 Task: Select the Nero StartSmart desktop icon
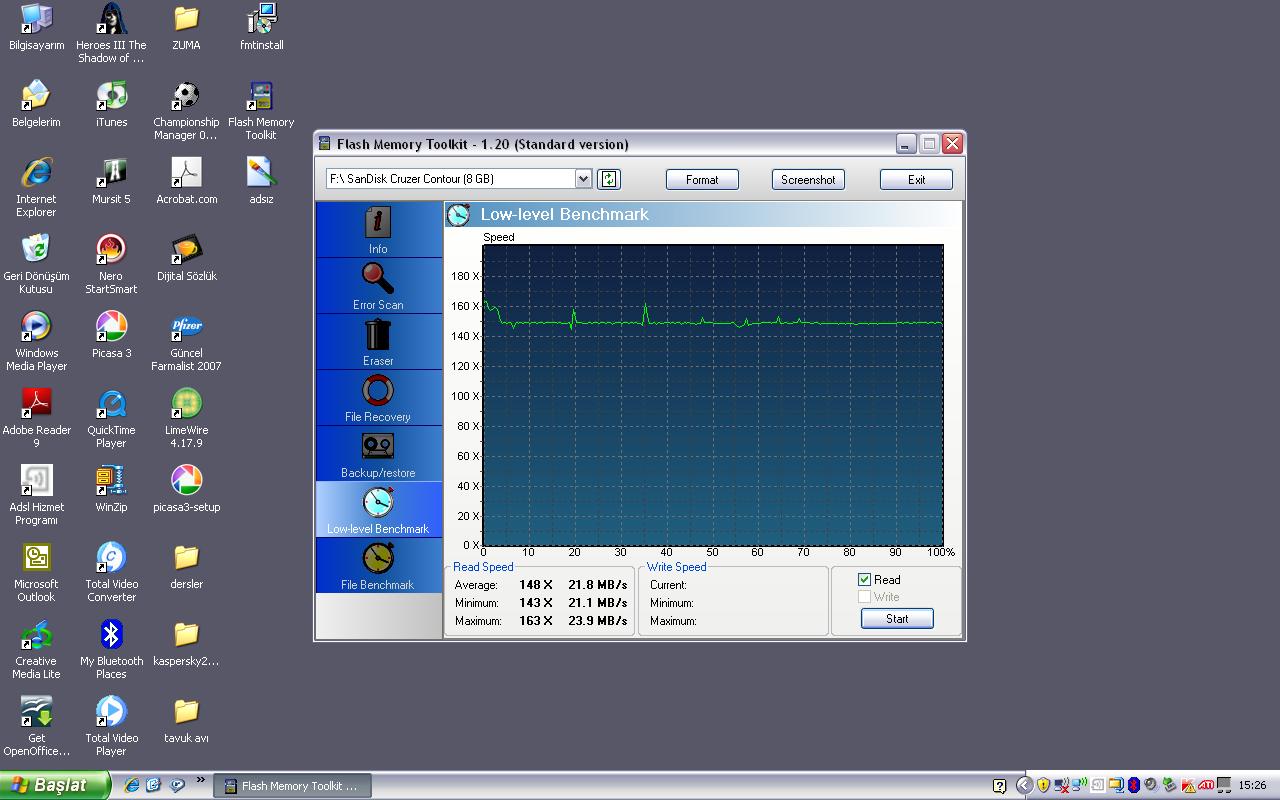coord(111,264)
